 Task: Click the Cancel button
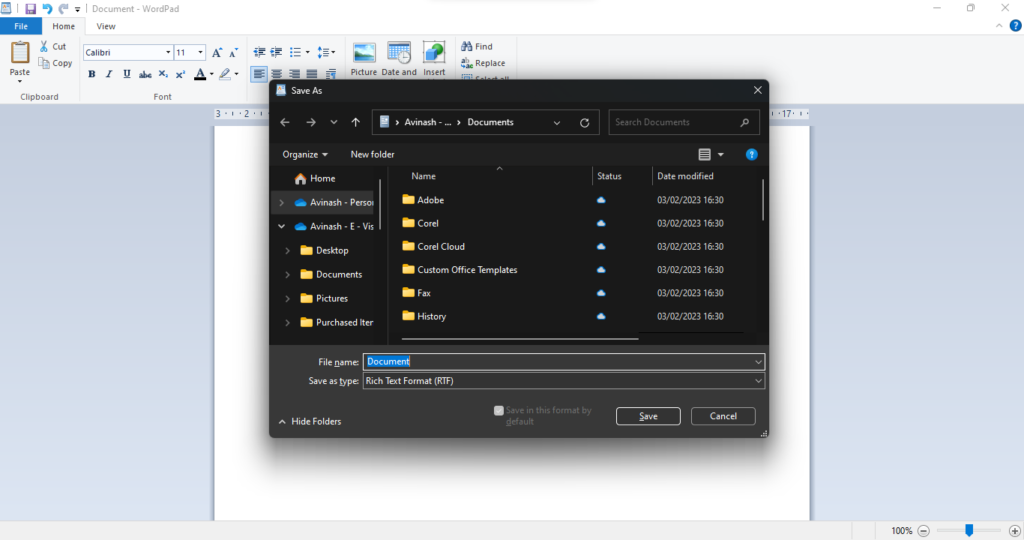tap(723, 416)
